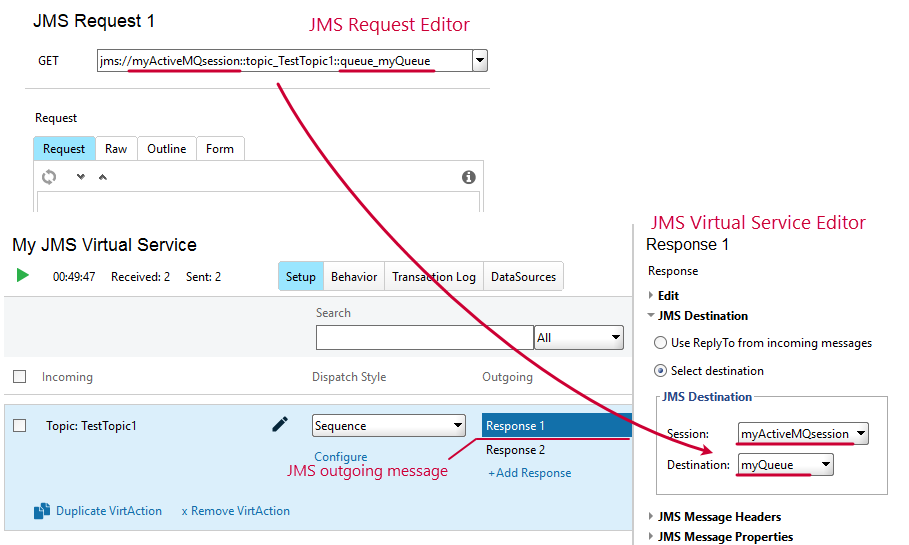
Task: Open the Session myActiveMQsession dropdown
Action: coord(861,433)
